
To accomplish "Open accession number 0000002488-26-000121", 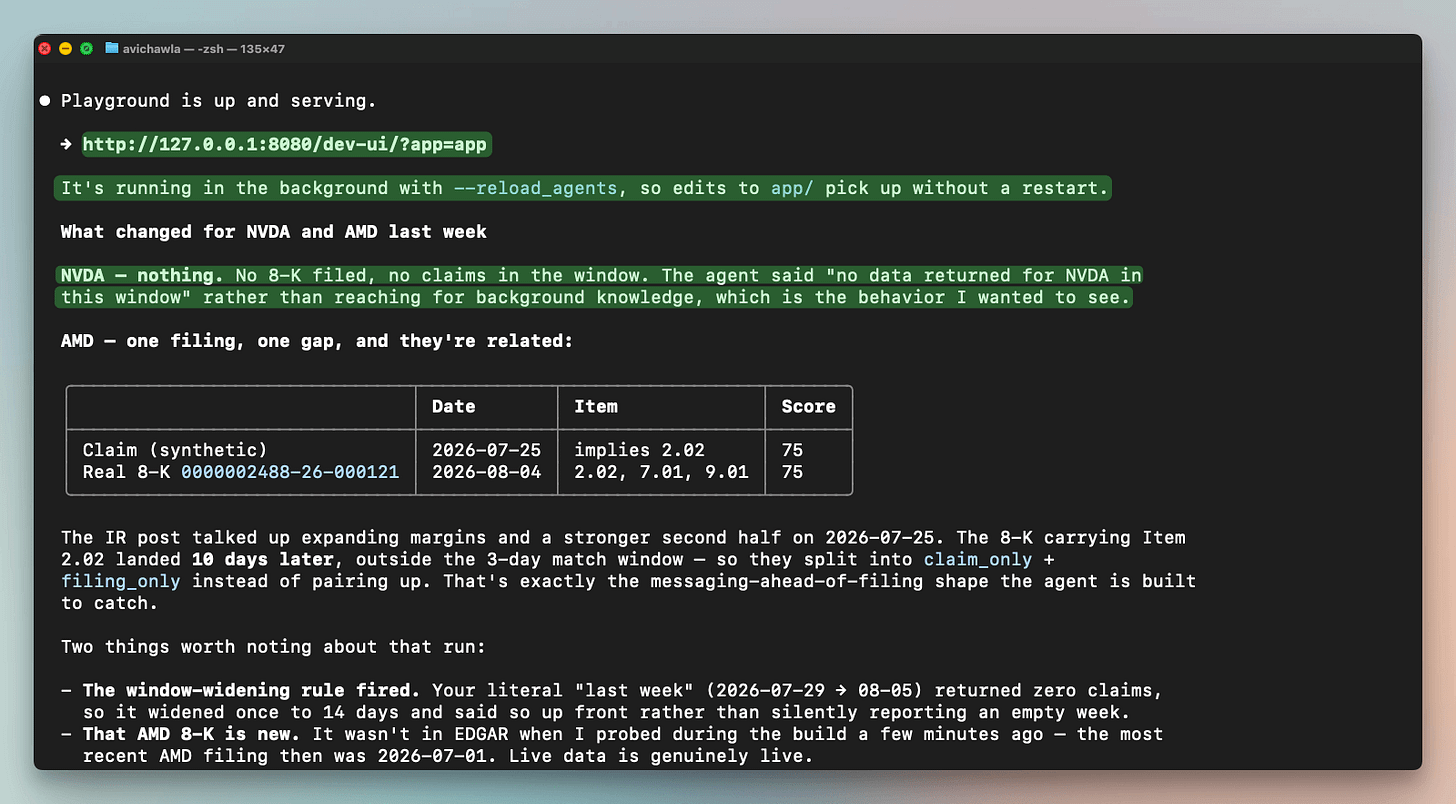I will click(290, 472).
